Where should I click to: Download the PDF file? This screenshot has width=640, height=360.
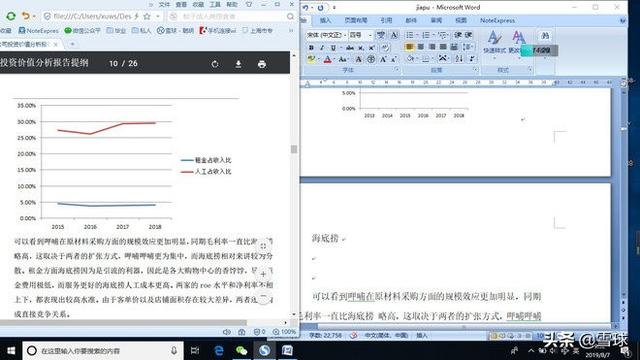(x=238, y=64)
